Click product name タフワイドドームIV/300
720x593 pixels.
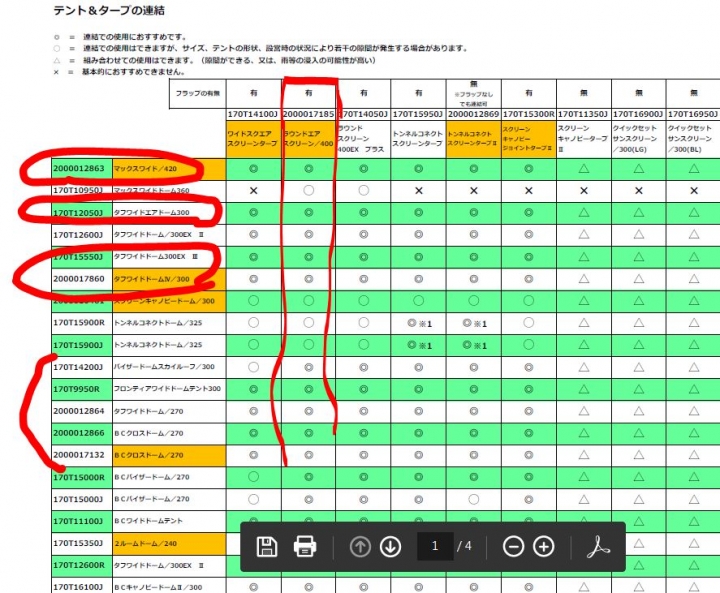pos(152,279)
